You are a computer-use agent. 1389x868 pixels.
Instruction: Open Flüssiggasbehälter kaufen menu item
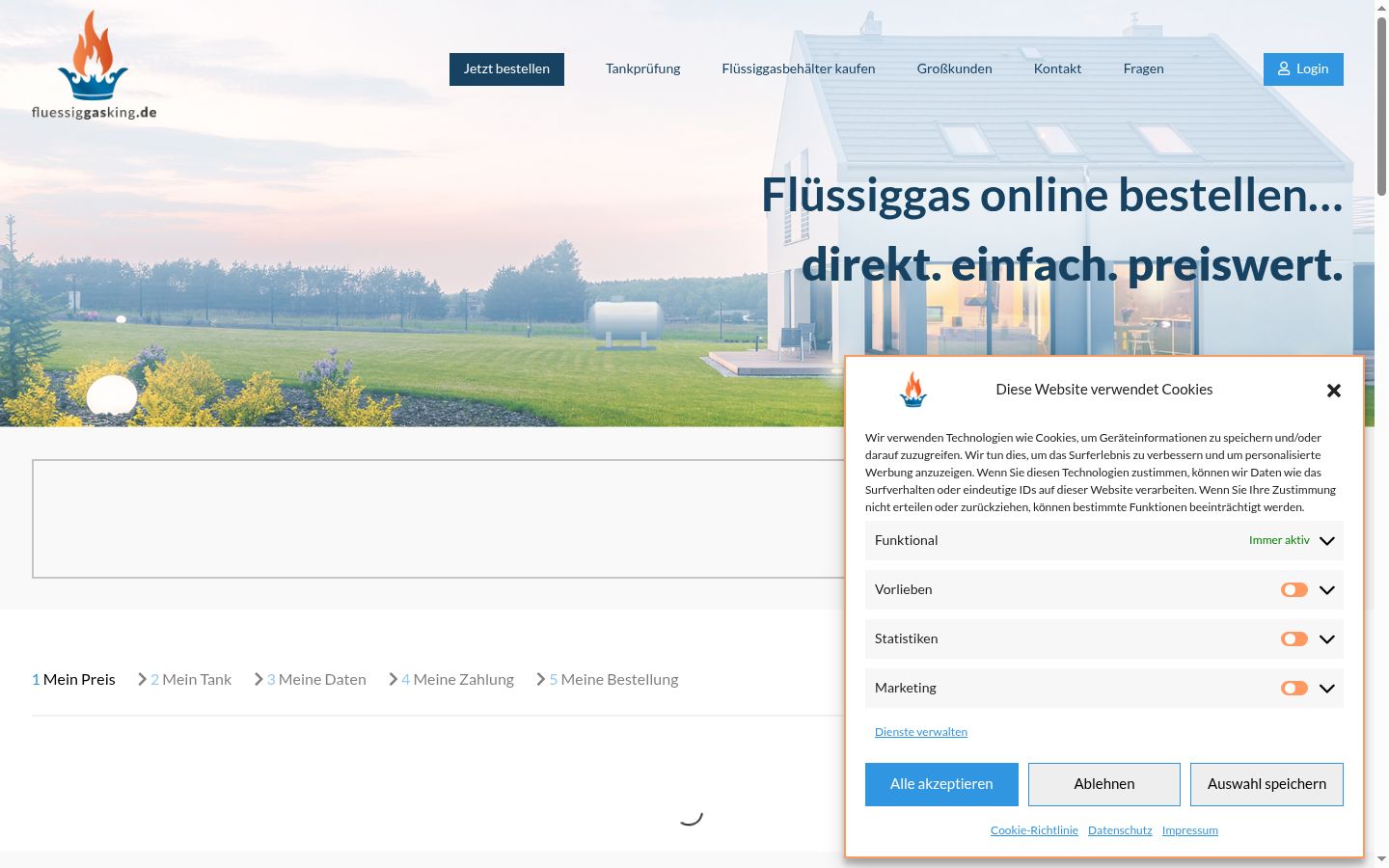799,68
